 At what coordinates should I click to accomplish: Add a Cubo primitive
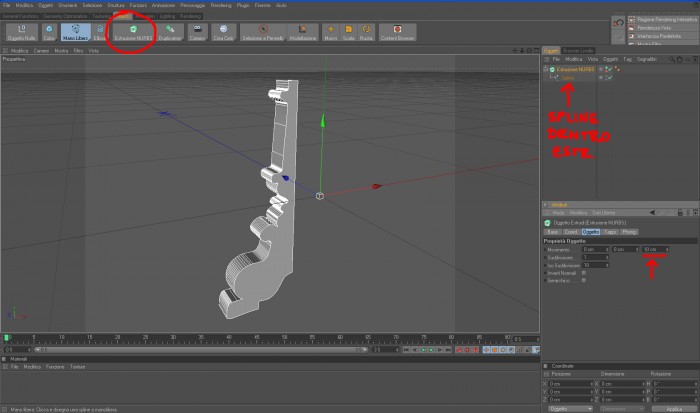(x=49, y=32)
